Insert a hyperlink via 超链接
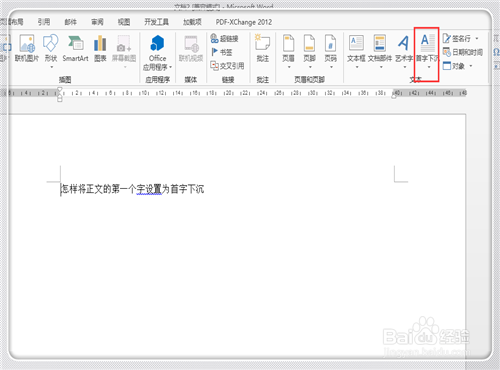The image size is (500, 370). (224, 38)
